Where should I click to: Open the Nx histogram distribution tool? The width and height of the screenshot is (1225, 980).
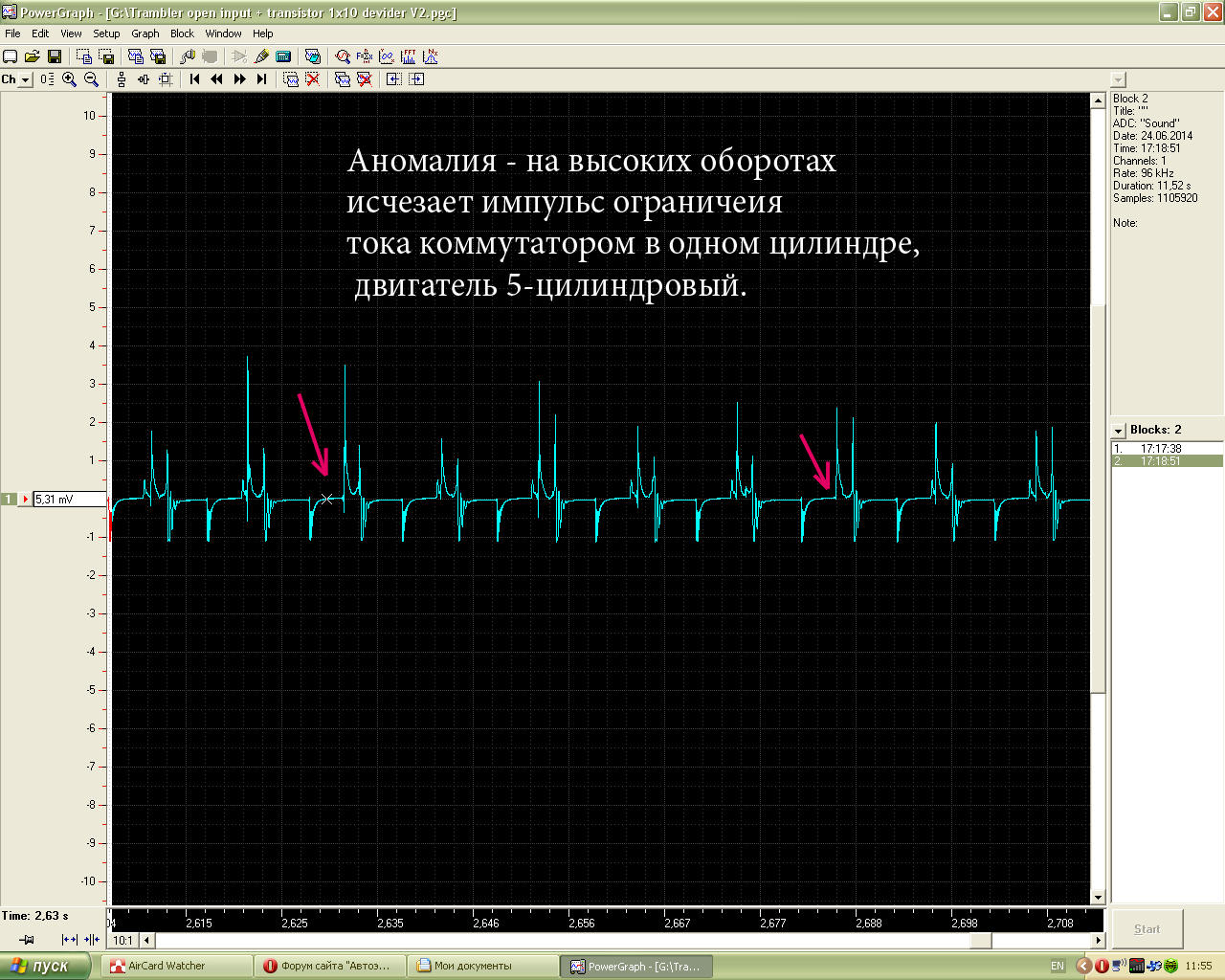tap(431, 56)
